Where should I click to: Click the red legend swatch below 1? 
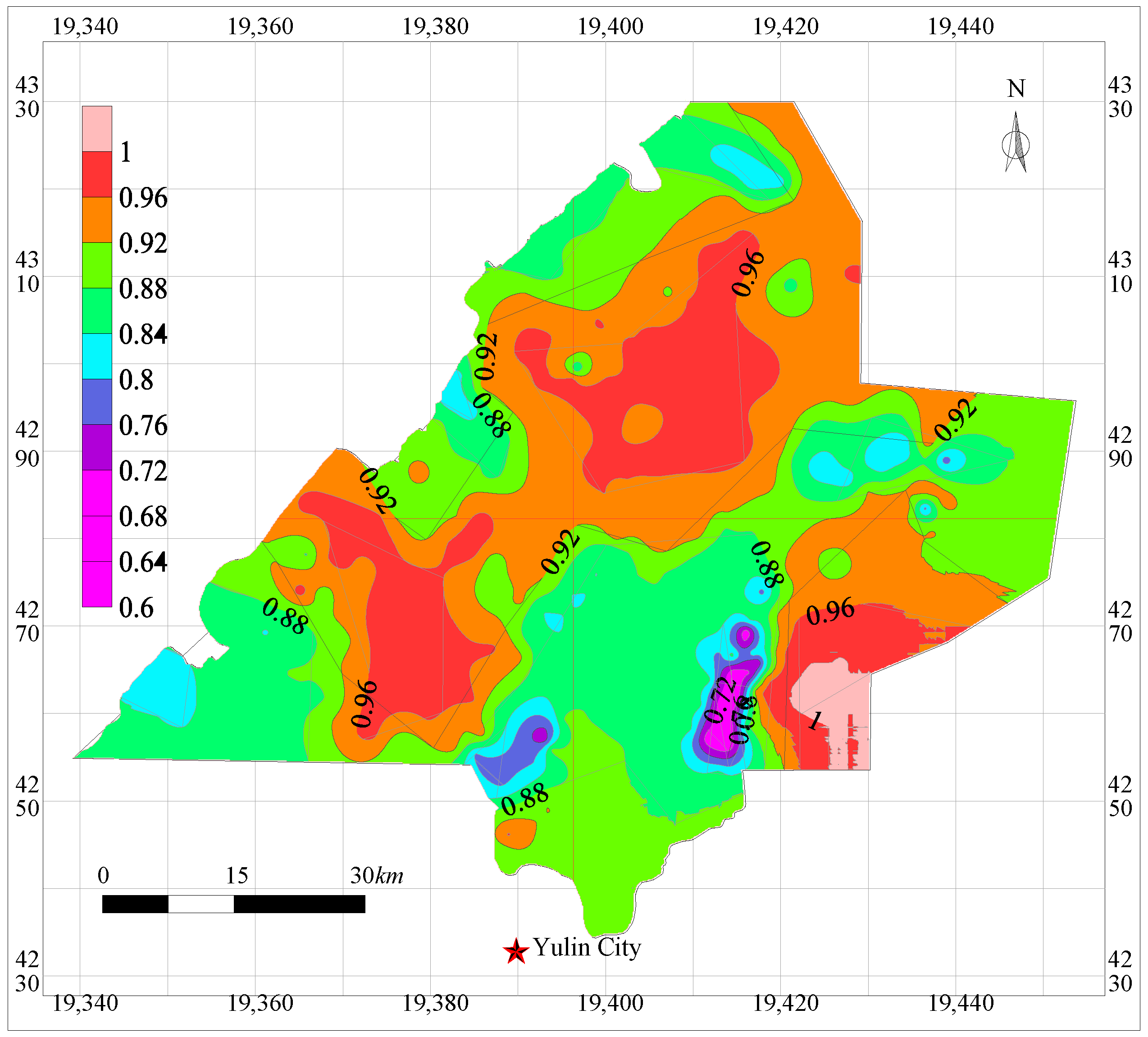[x=97, y=174]
